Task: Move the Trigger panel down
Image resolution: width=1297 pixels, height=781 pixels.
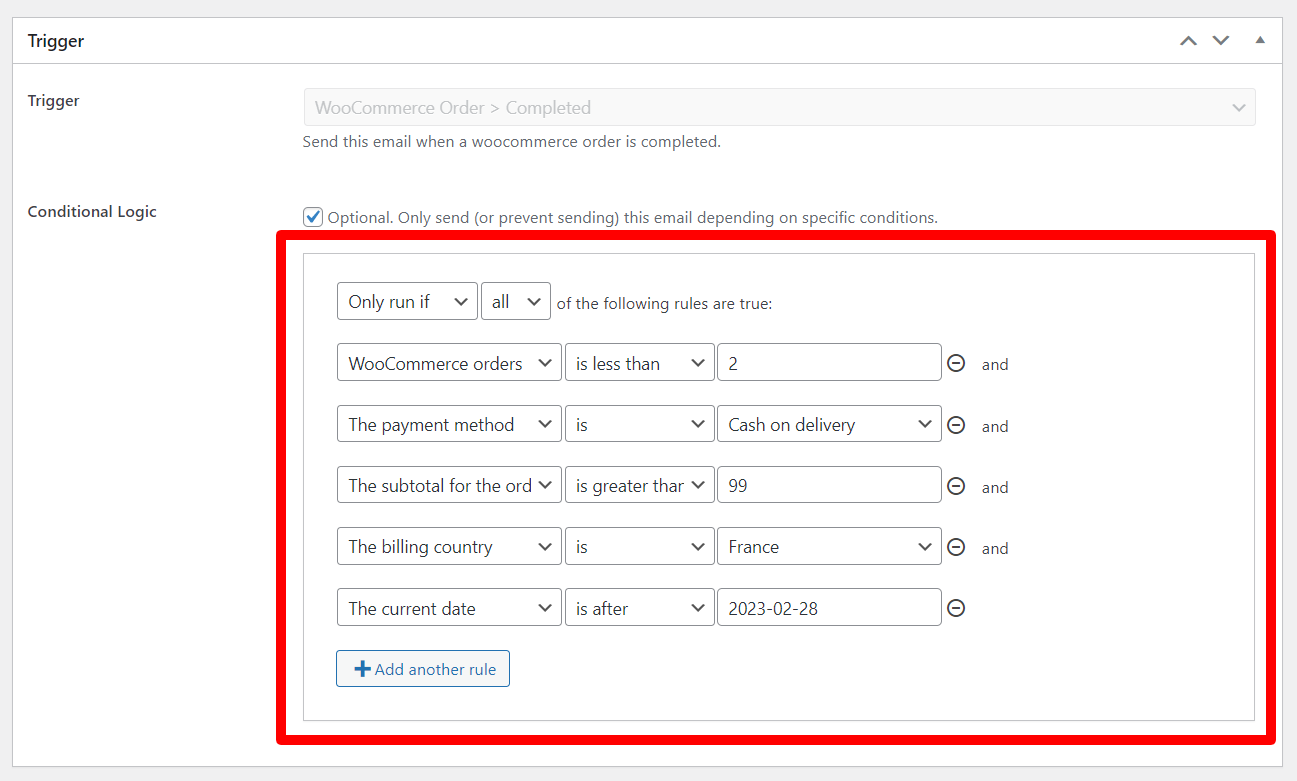Action: tap(1220, 40)
